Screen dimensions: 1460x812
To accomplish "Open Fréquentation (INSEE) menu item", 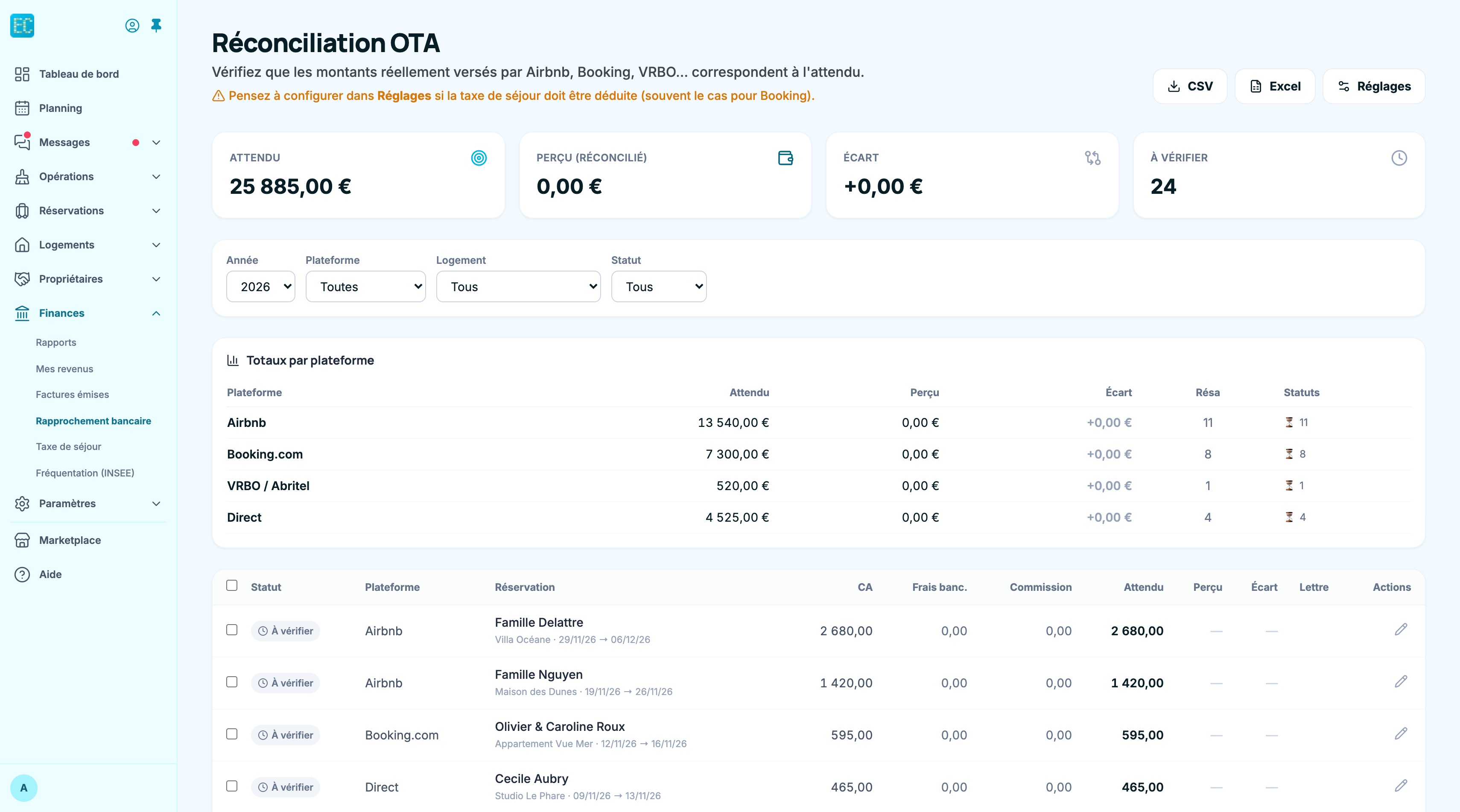I will click(85, 473).
